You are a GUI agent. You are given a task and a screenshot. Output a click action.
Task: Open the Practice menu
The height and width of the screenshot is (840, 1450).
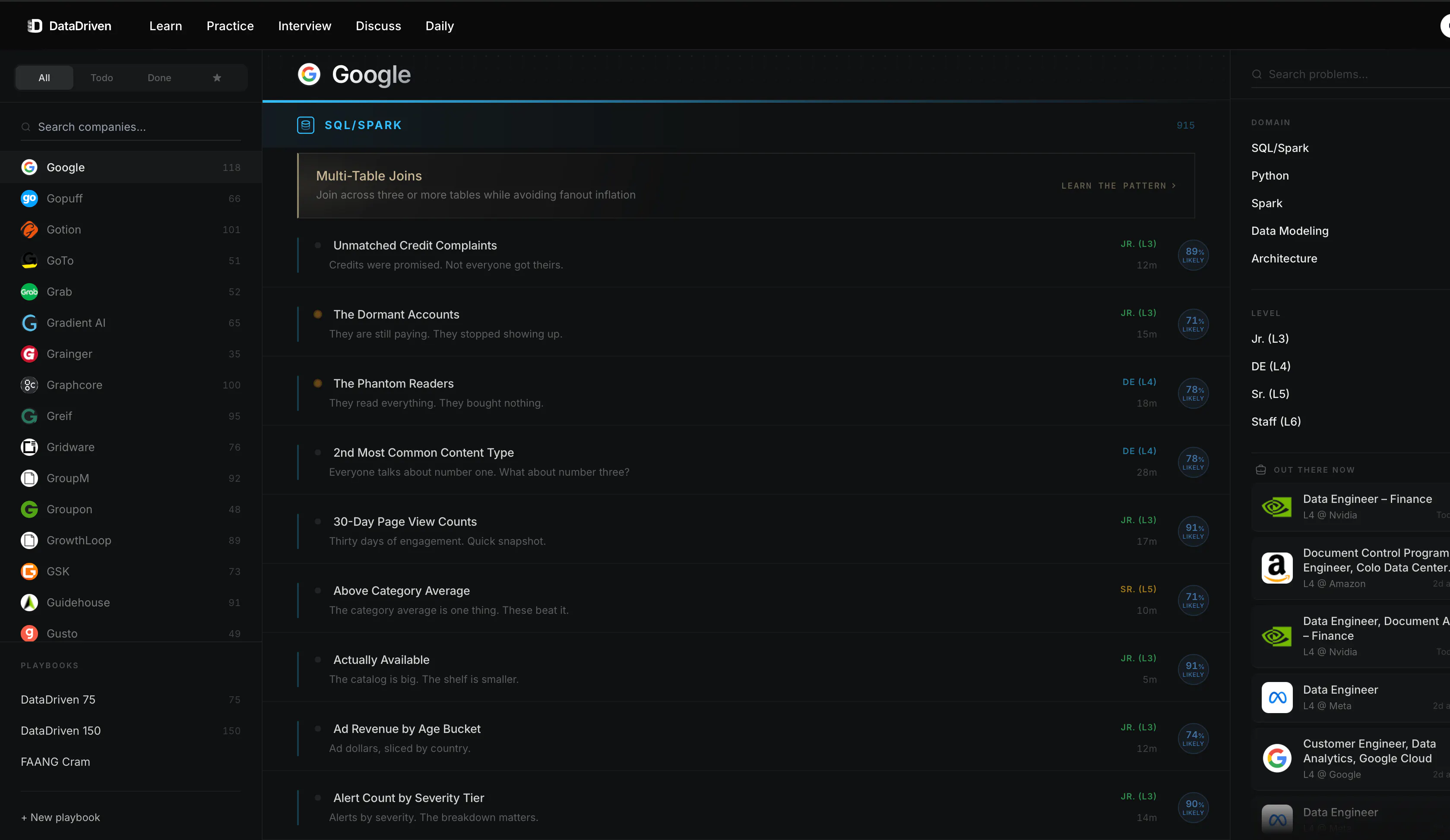coord(230,26)
